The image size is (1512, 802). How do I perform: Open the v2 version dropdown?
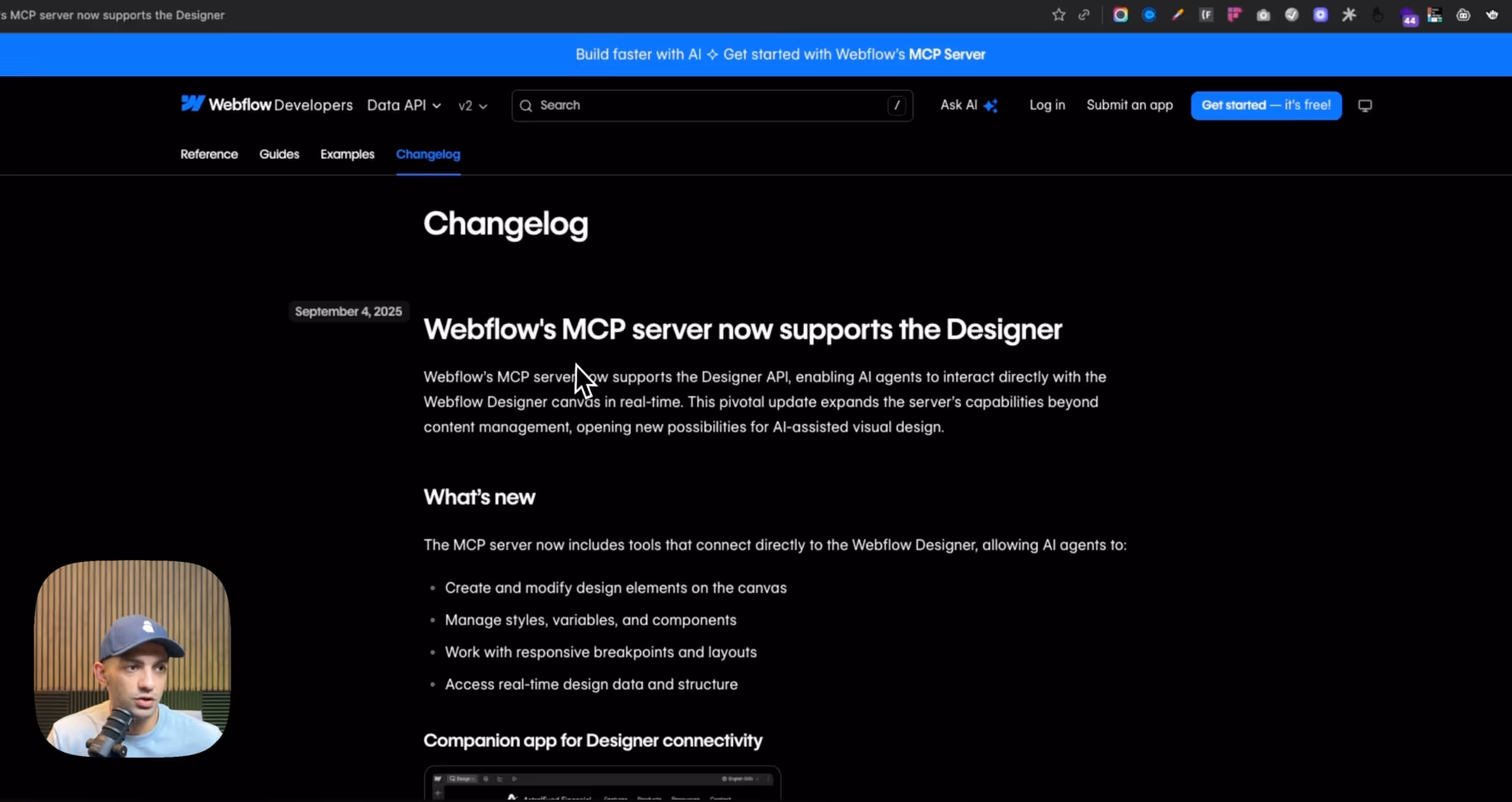[x=472, y=106]
